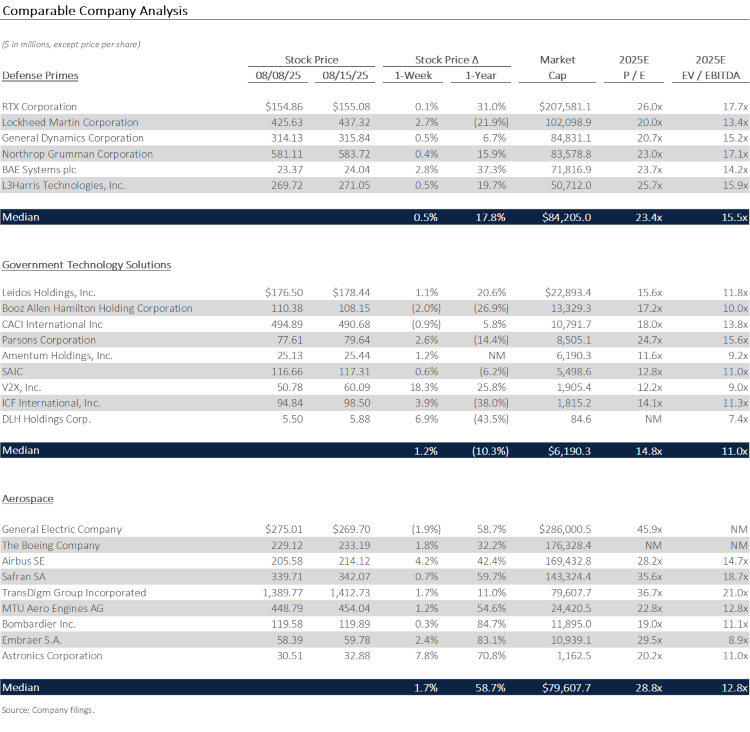The height and width of the screenshot is (732, 750).
Task: Click TransDigm stock price 1,412.73
Action: tap(350, 592)
